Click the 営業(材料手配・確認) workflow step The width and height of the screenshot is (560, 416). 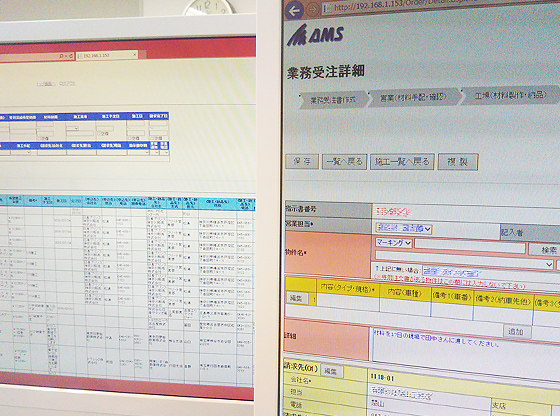[413, 97]
